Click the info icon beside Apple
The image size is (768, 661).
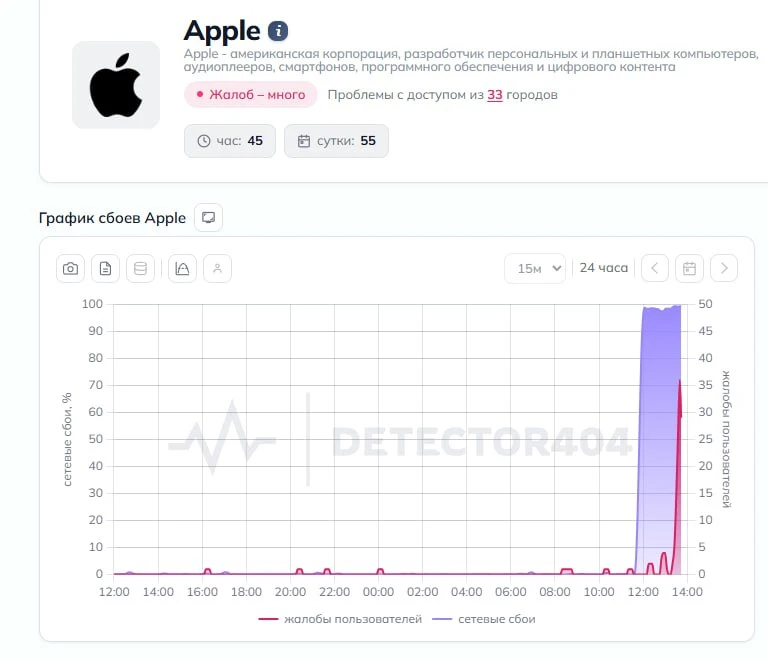(278, 31)
